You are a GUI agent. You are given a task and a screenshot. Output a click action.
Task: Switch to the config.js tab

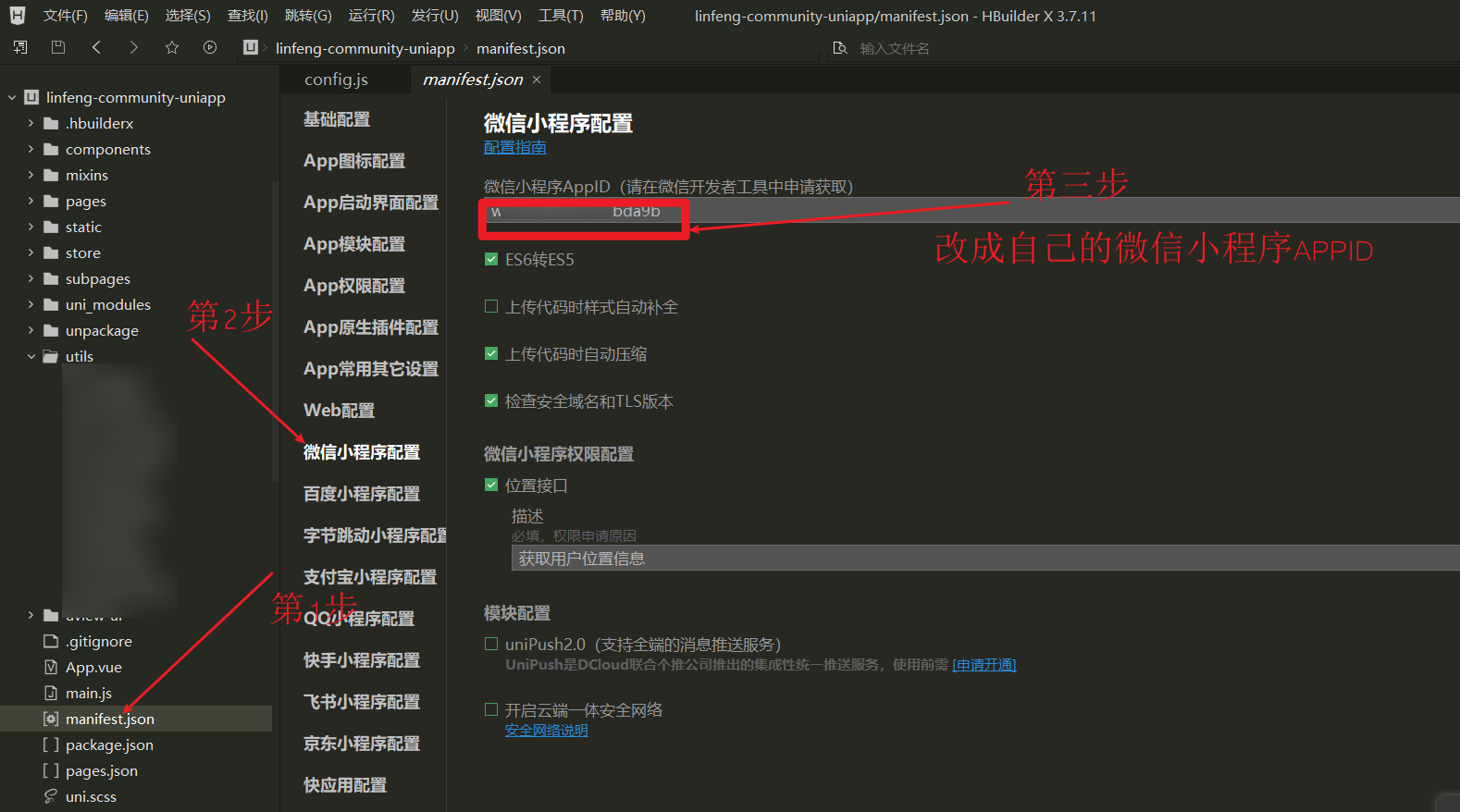(336, 80)
